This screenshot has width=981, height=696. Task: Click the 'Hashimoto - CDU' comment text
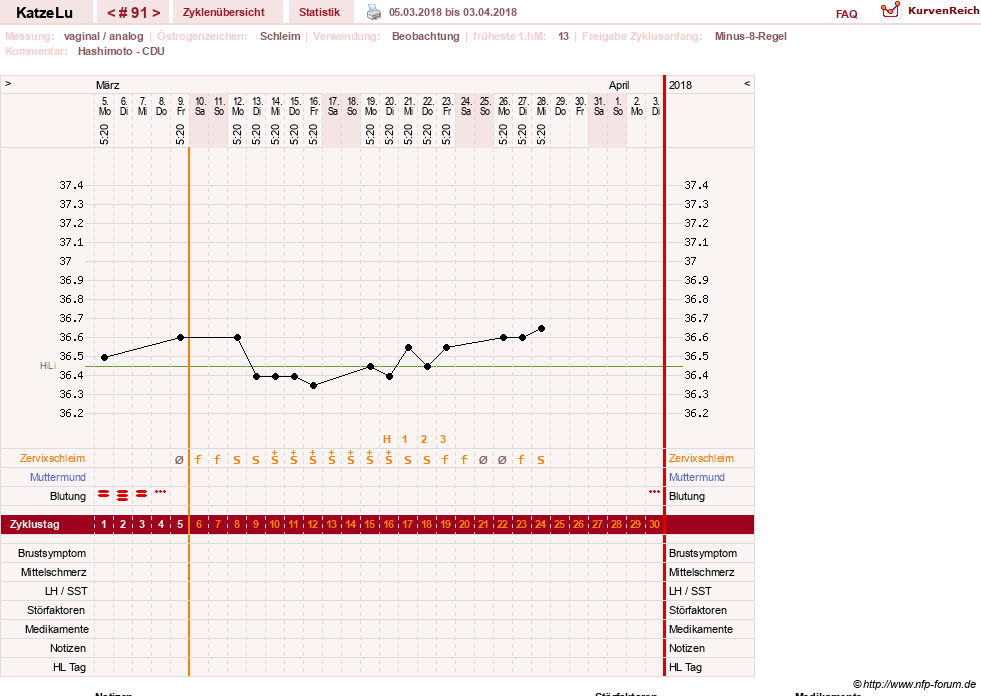[x=121, y=51]
